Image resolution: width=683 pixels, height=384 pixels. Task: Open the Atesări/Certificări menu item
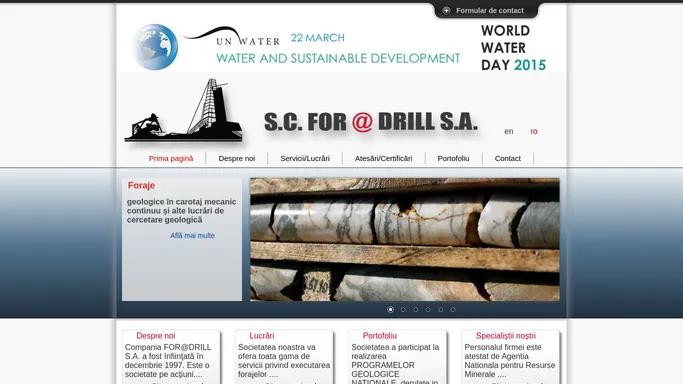pos(383,158)
